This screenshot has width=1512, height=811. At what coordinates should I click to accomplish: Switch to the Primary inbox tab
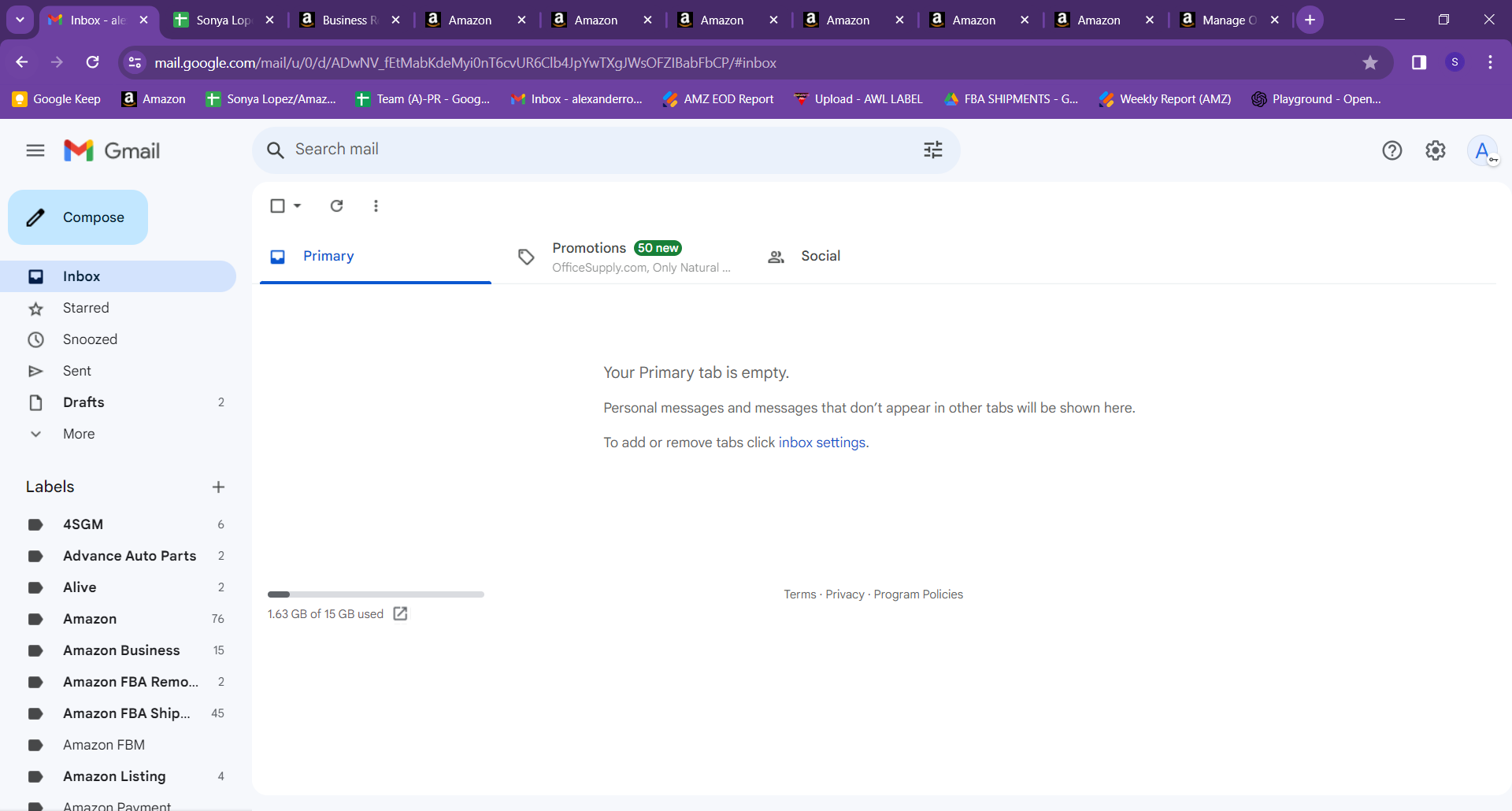376,257
